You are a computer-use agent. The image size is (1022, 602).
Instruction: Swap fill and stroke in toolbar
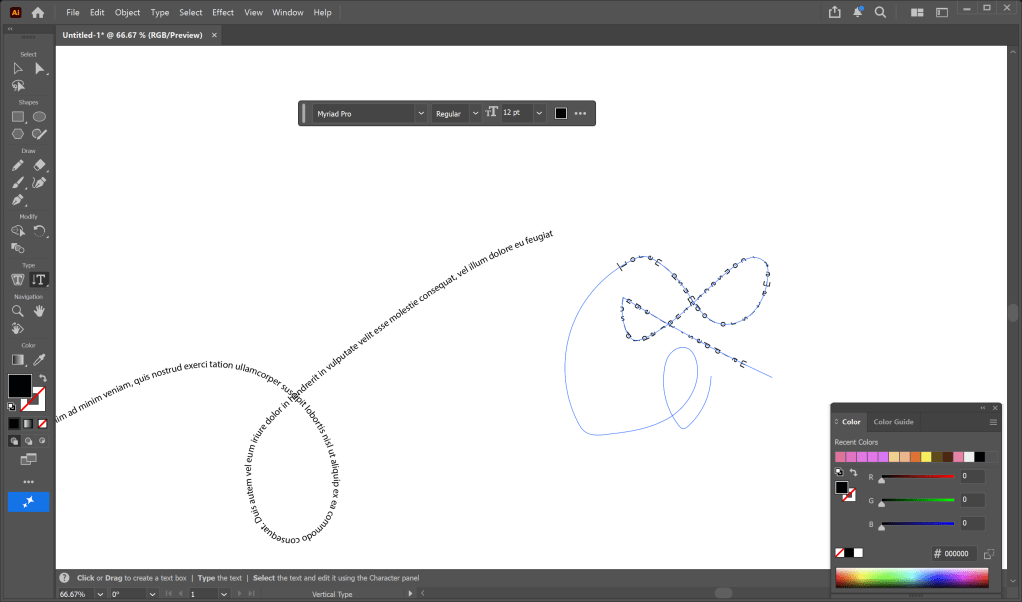[43, 378]
